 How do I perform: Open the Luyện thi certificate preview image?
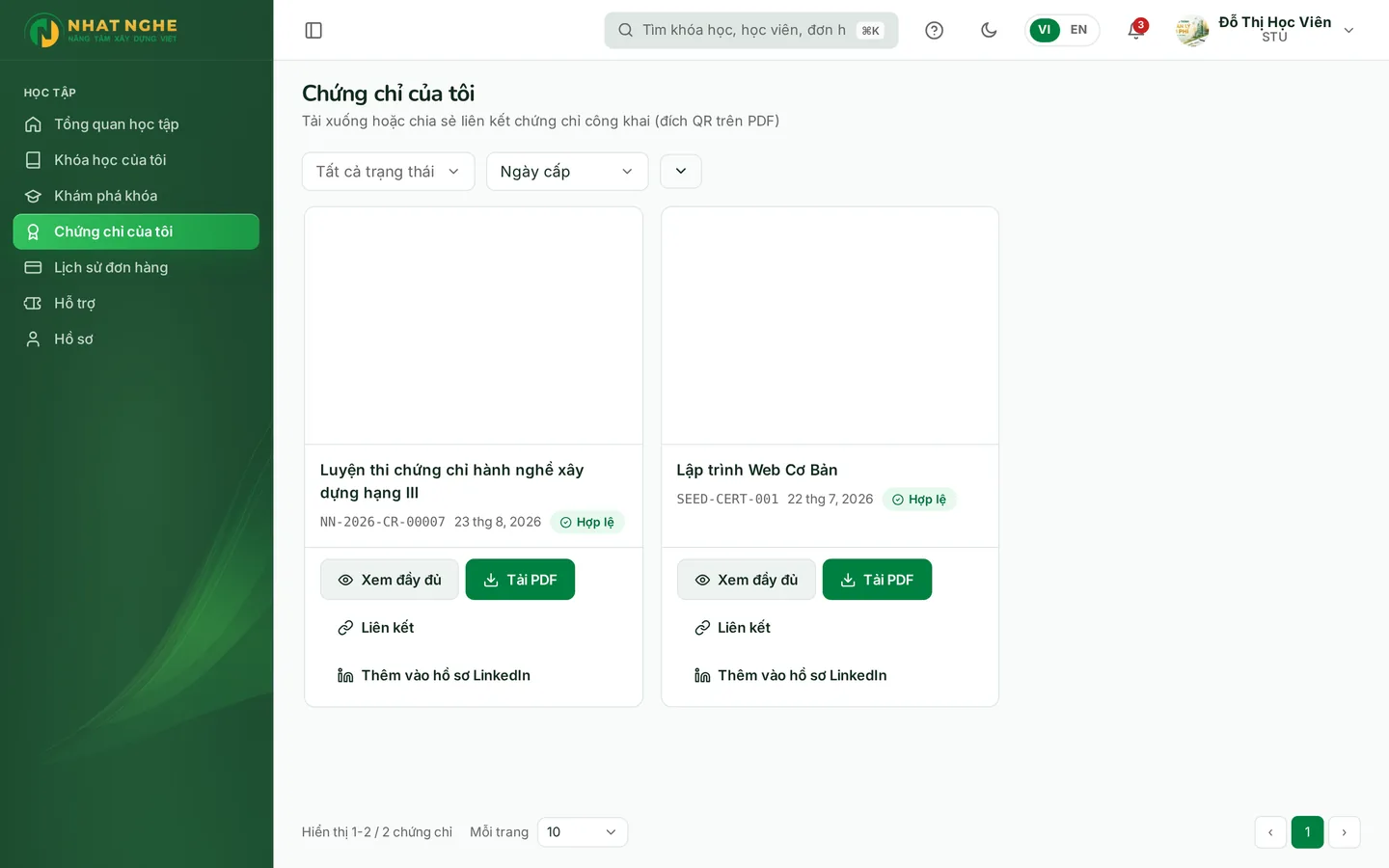(x=474, y=326)
